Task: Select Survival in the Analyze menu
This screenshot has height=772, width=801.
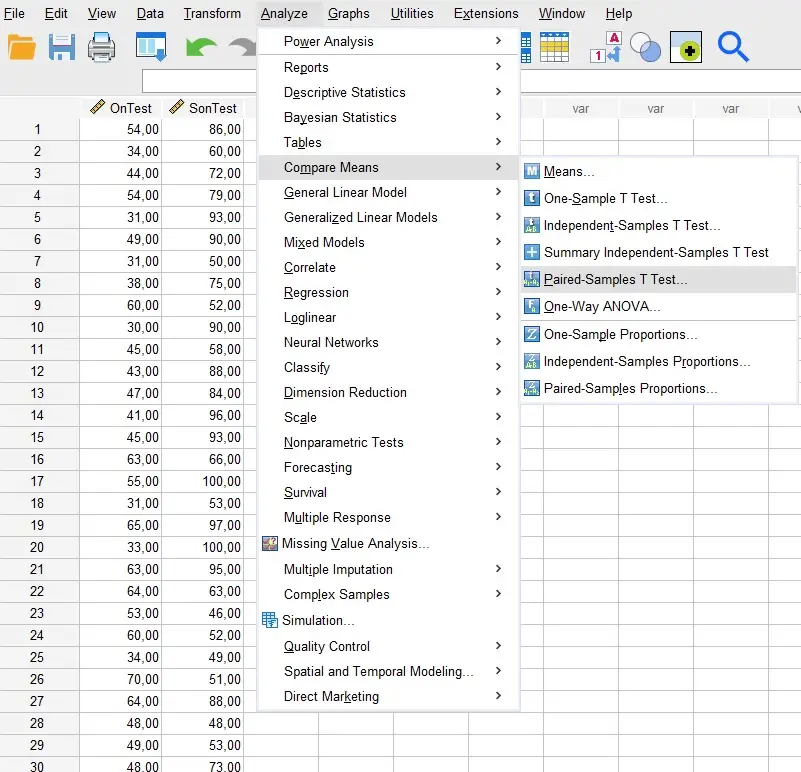Action: [x=389, y=493]
